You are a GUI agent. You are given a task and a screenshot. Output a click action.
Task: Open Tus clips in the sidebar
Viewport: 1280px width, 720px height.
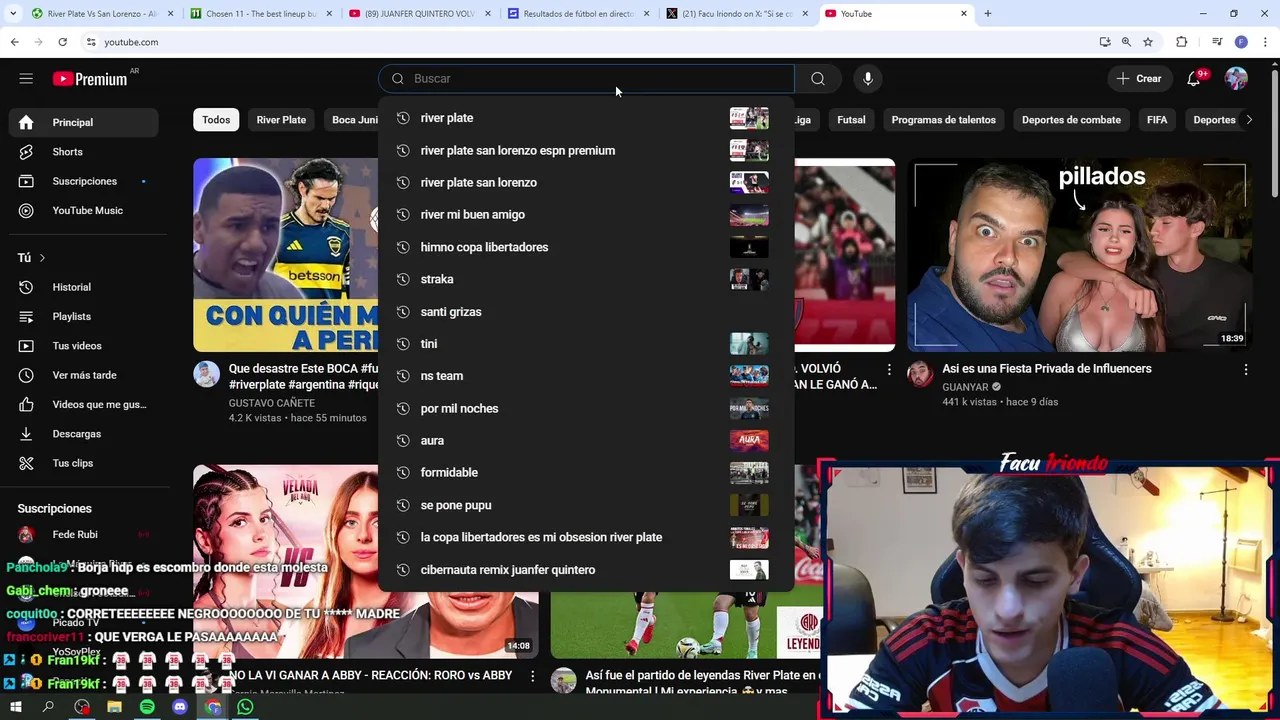pos(83,463)
